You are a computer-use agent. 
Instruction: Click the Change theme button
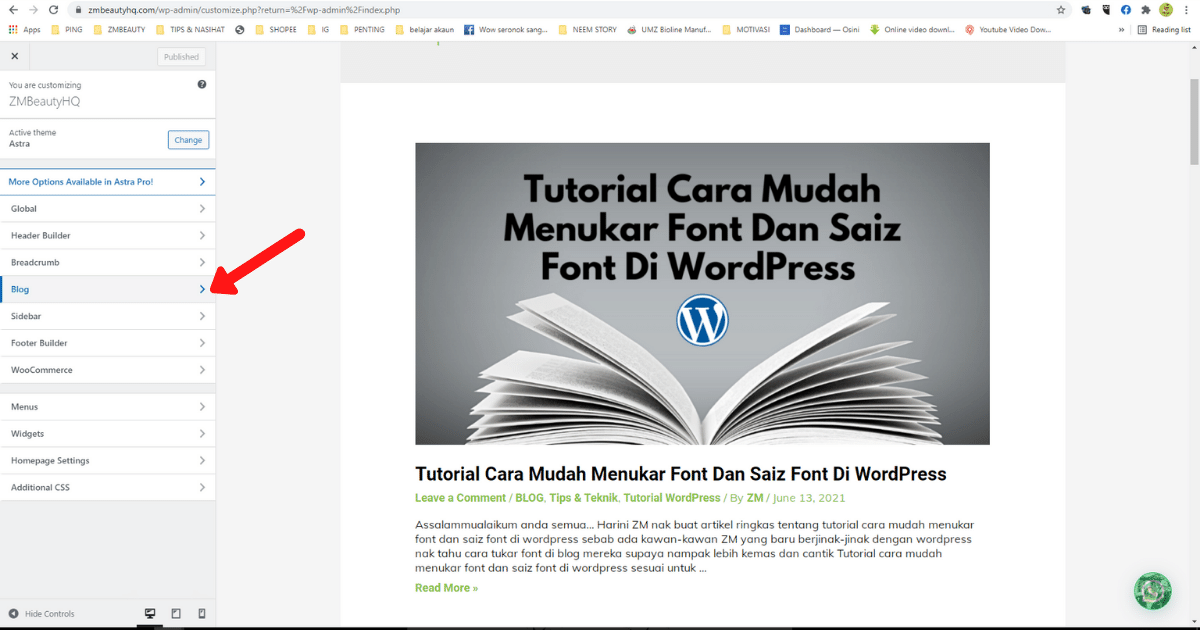188,140
